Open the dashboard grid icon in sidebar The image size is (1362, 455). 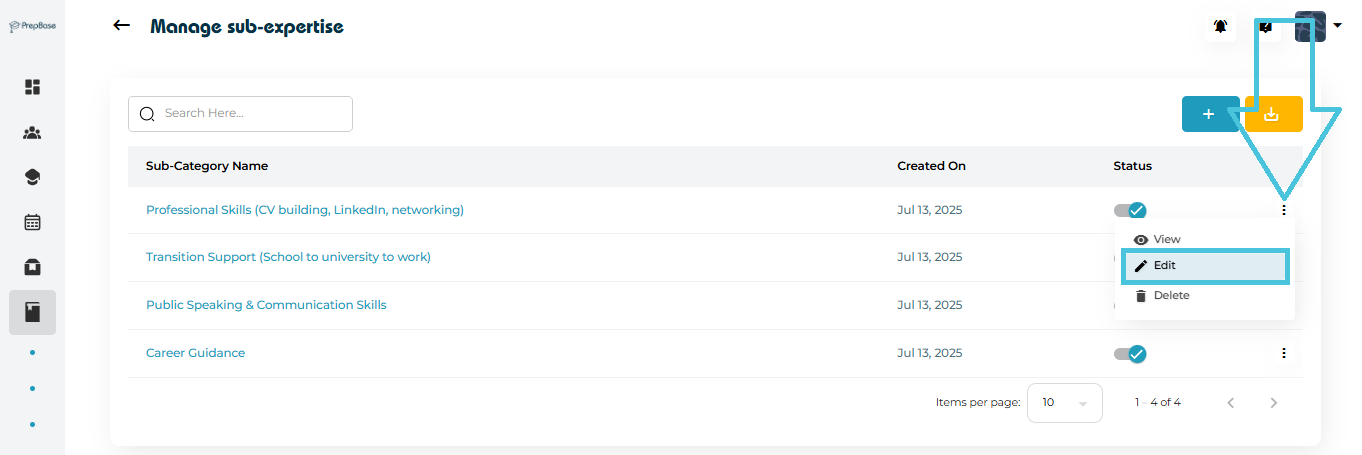point(32,87)
